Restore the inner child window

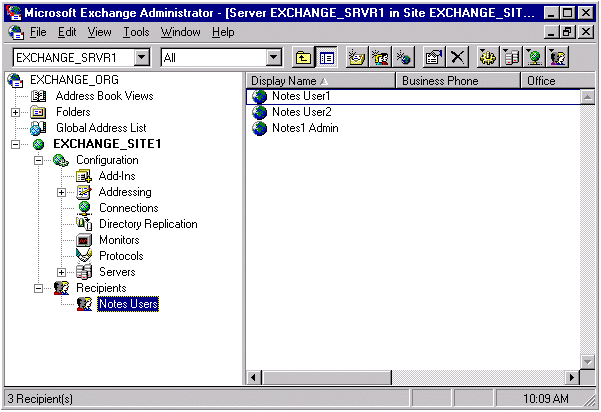pos(567,32)
